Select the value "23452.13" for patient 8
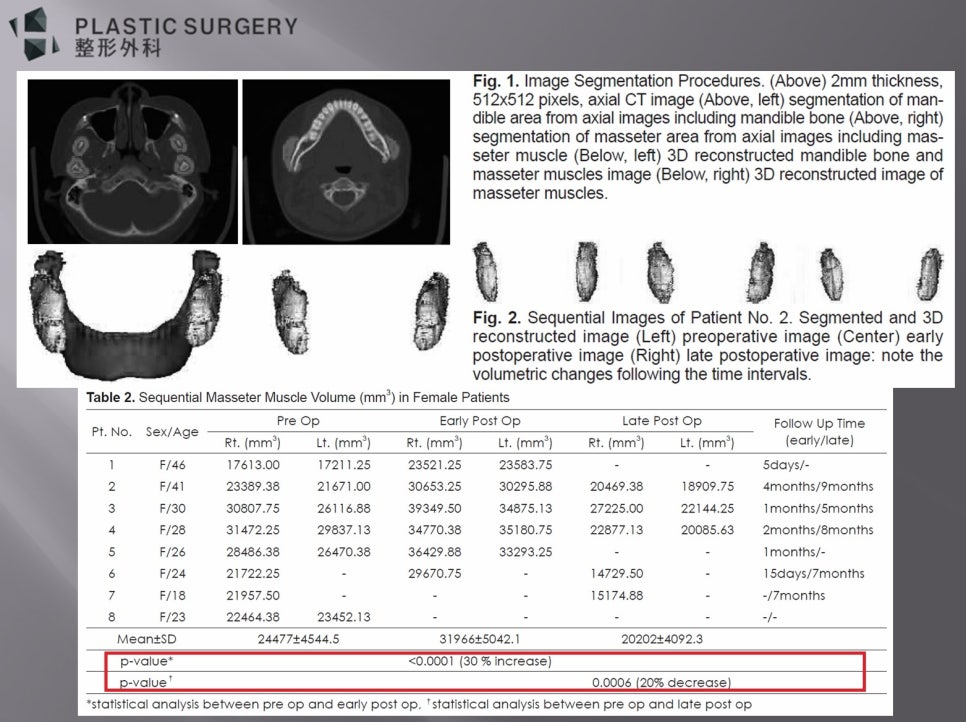The width and height of the screenshot is (966, 722). click(344, 617)
